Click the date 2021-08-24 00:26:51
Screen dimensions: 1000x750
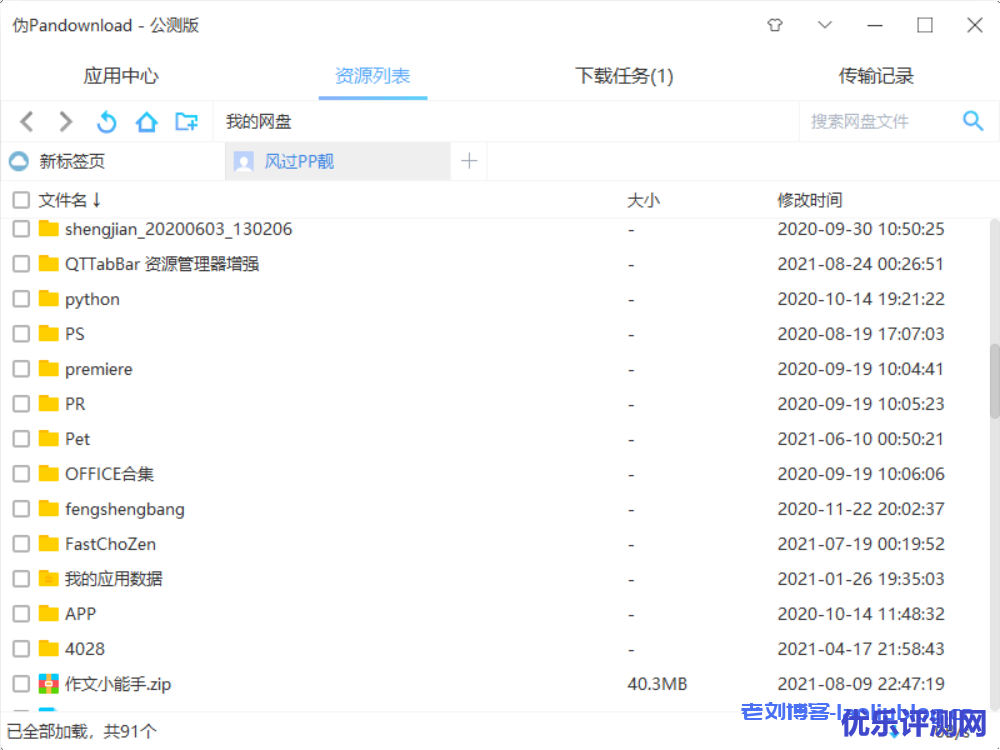click(x=860, y=263)
